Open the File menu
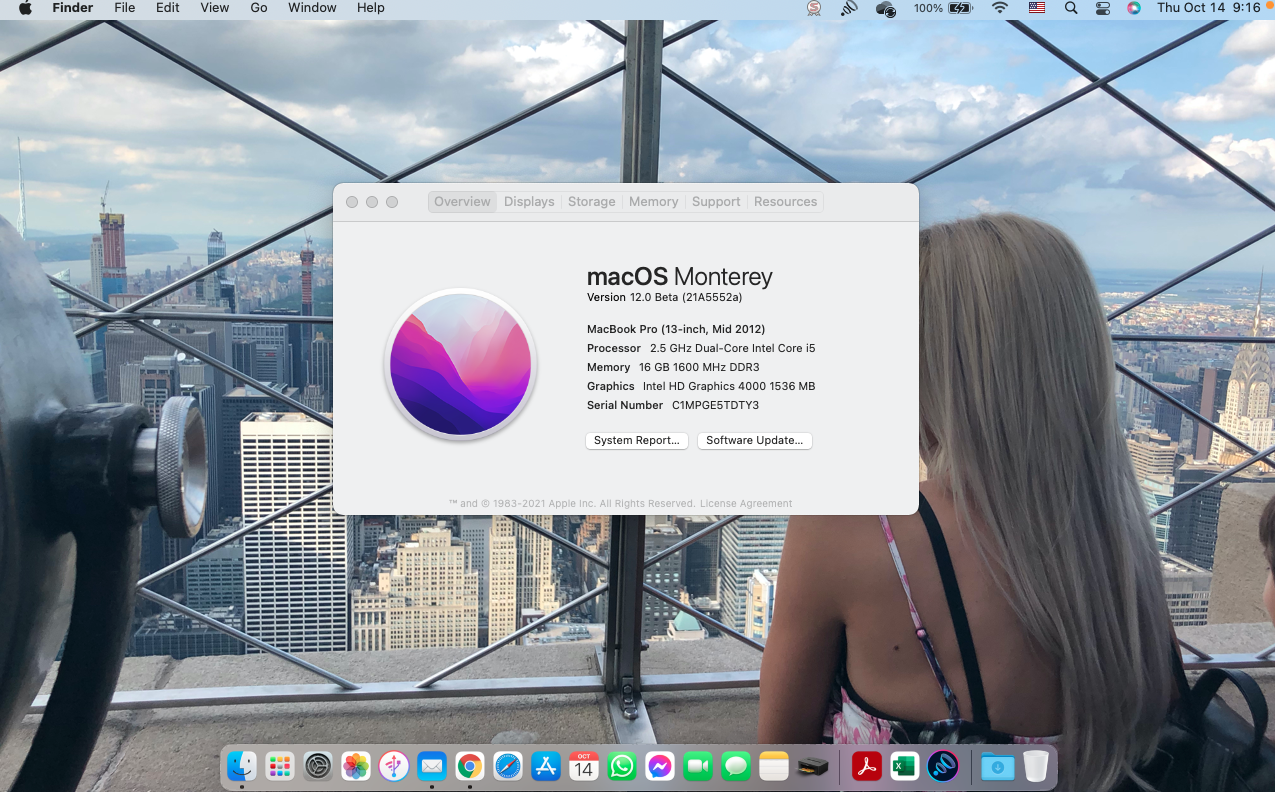Image resolution: width=1275 pixels, height=792 pixels. pos(124,8)
